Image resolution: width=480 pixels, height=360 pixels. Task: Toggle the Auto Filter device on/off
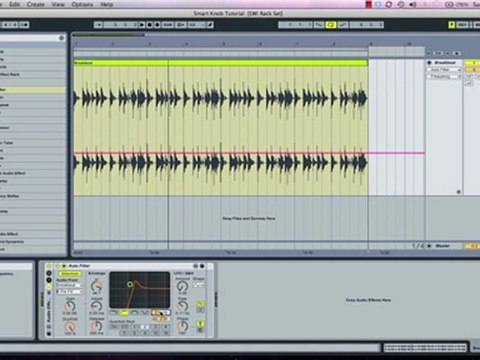[x=58, y=266]
